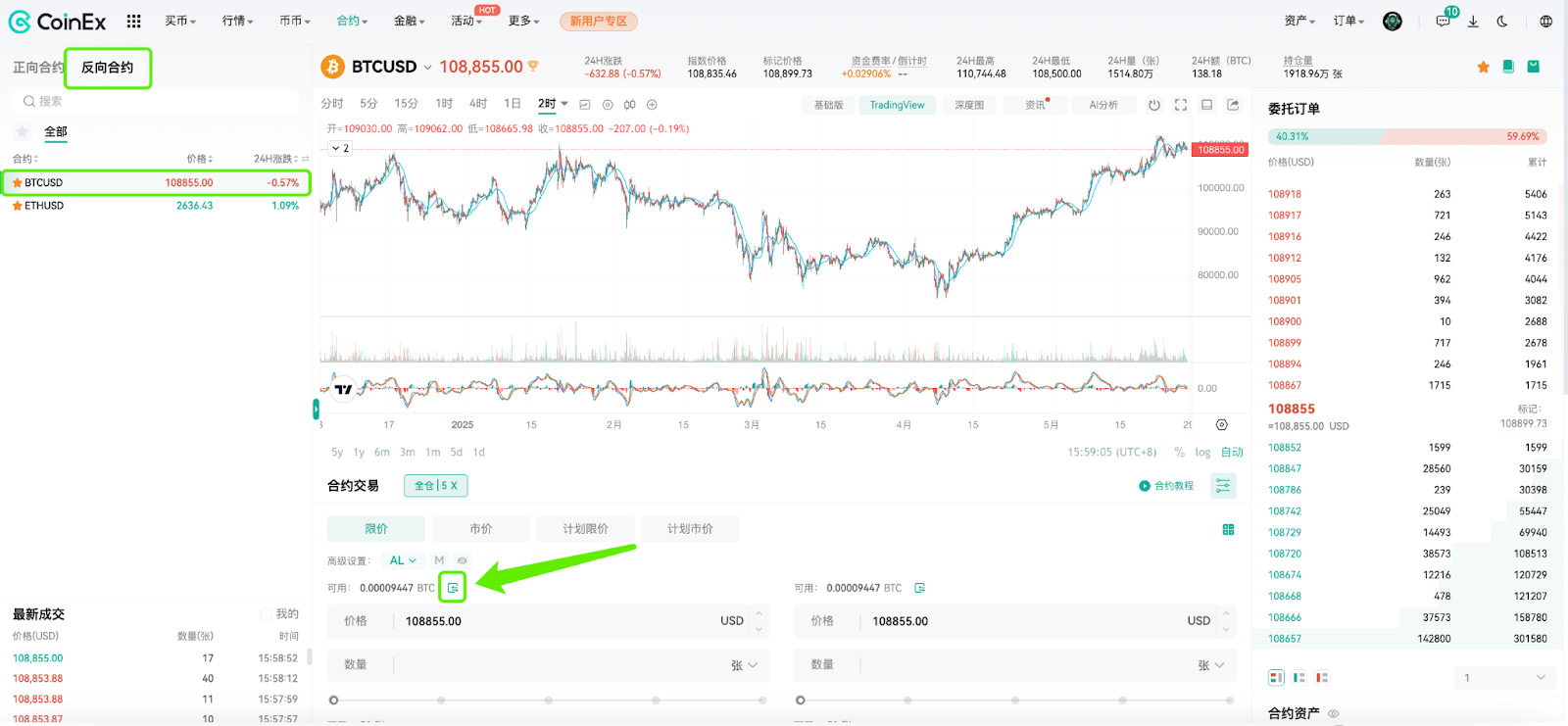The width and height of the screenshot is (1568, 726).
Task: Open the 全仓 | 5 X leverage button
Action: click(436, 485)
